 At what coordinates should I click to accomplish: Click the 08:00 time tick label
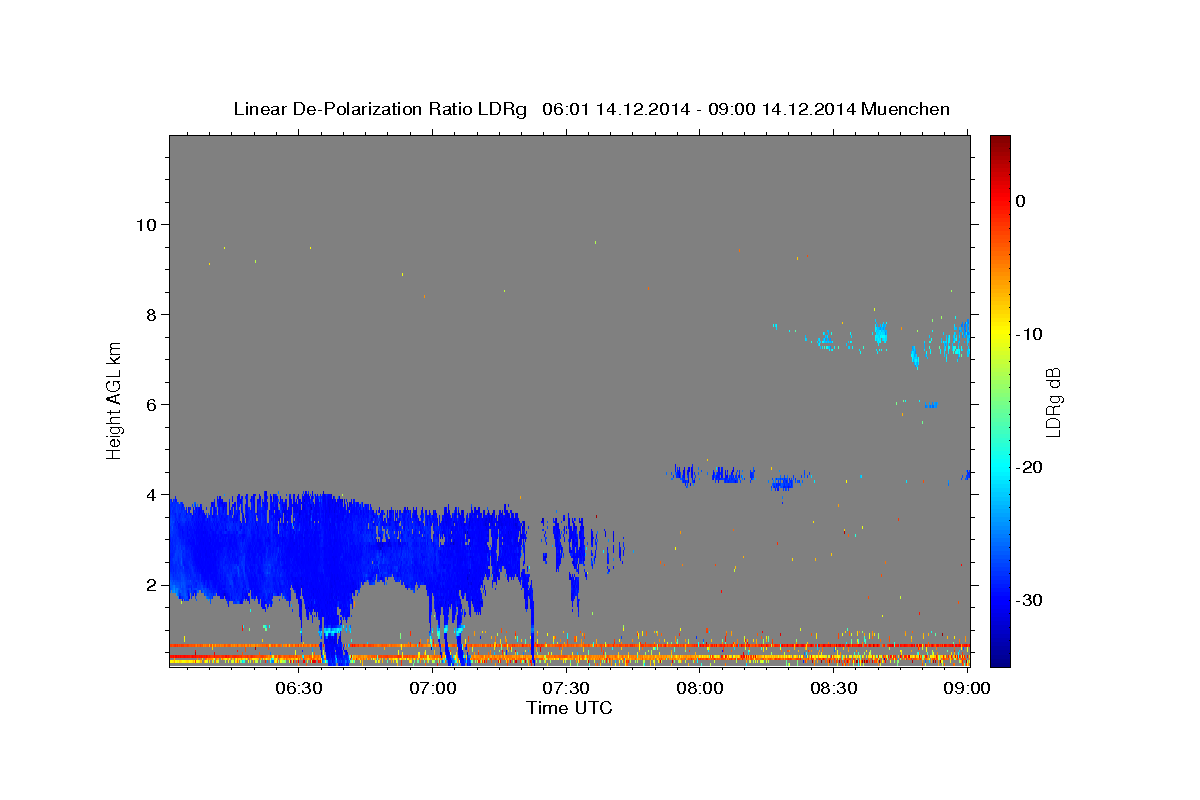700,688
